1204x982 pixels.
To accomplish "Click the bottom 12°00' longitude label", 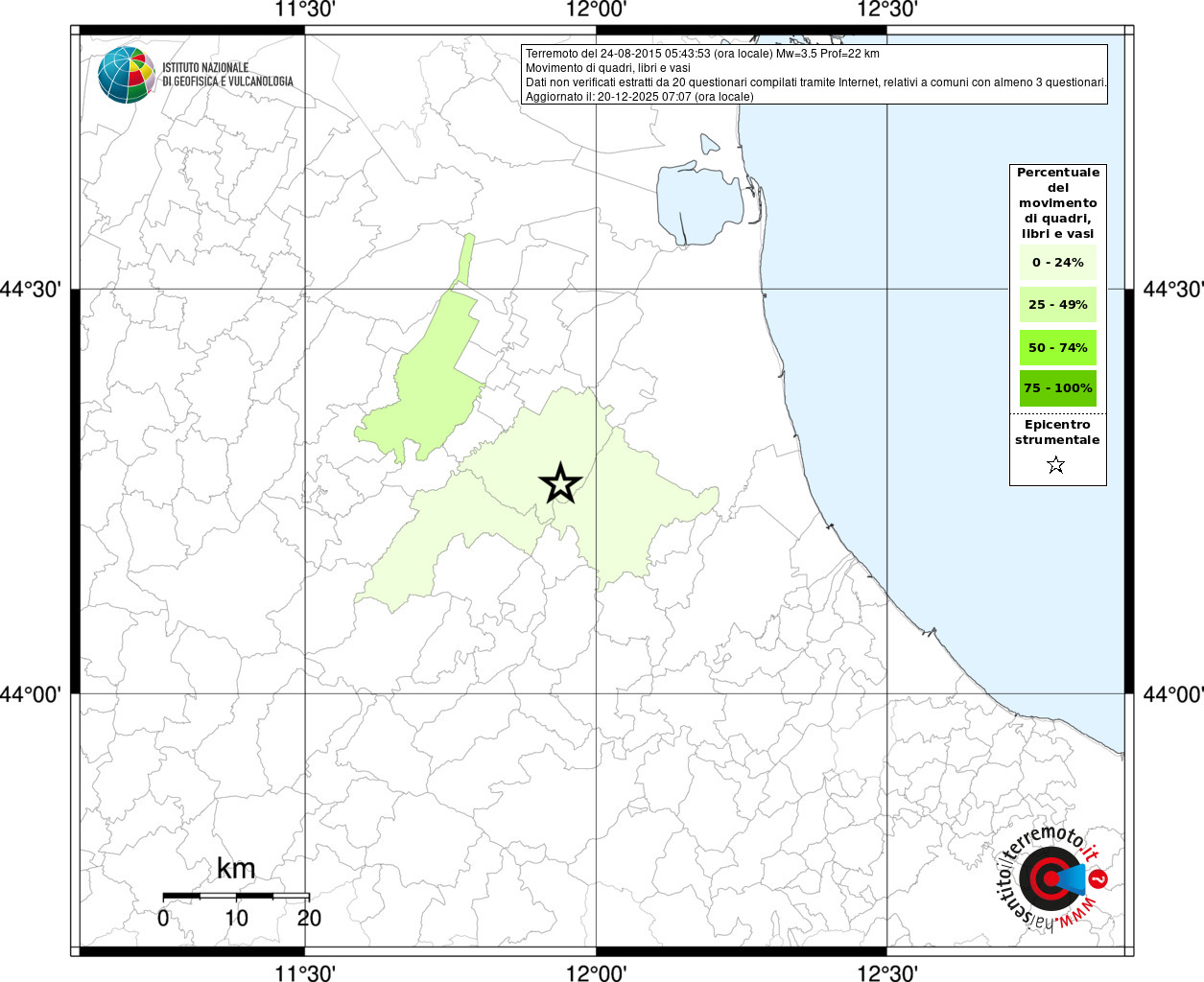I will (x=597, y=973).
